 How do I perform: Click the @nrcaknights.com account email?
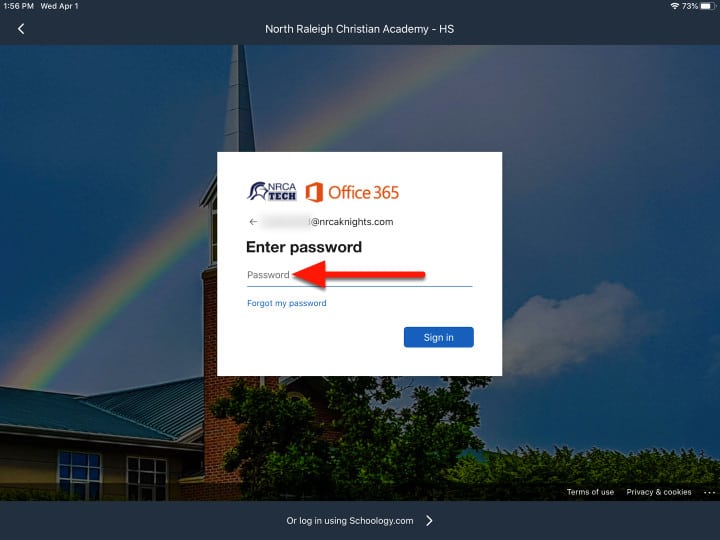click(x=327, y=222)
